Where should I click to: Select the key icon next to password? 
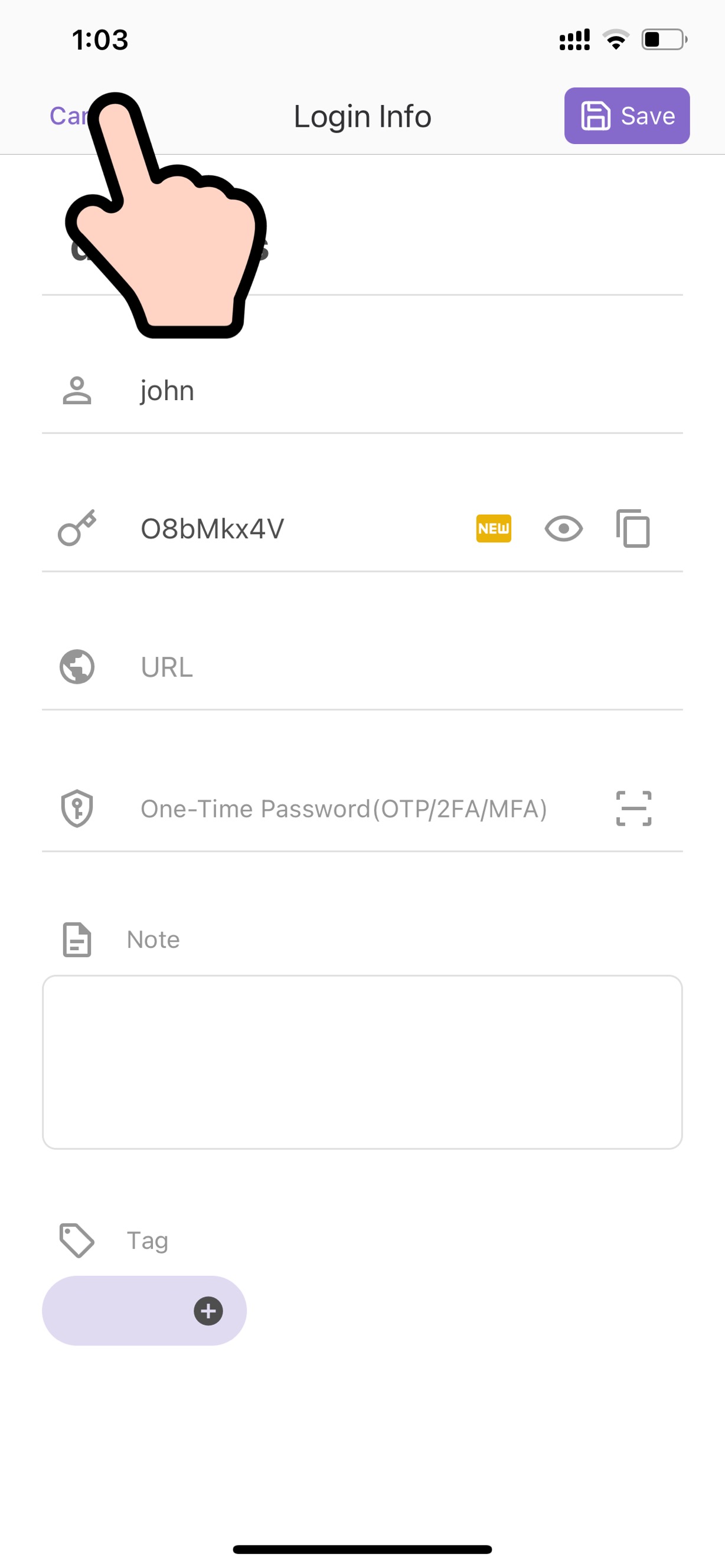click(x=77, y=528)
